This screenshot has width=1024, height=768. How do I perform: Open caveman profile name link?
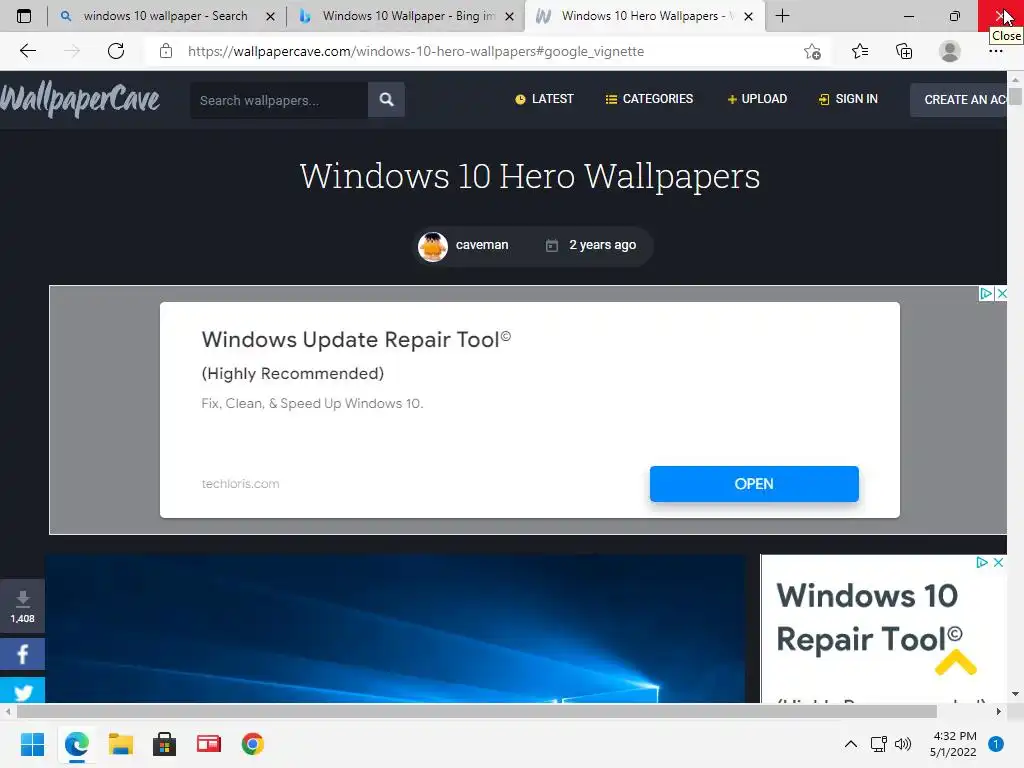482,245
